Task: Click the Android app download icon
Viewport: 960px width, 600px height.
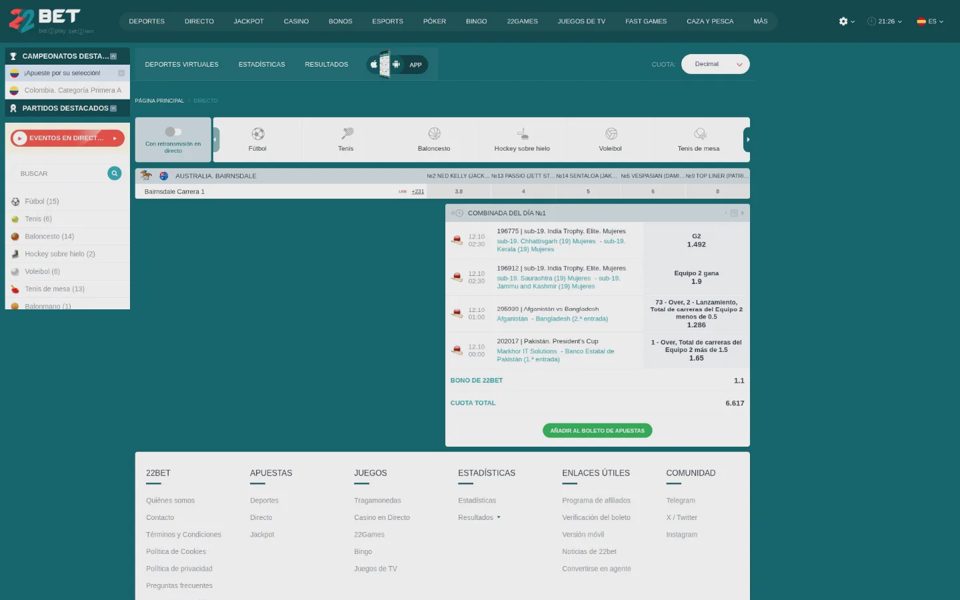Action: click(x=396, y=64)
